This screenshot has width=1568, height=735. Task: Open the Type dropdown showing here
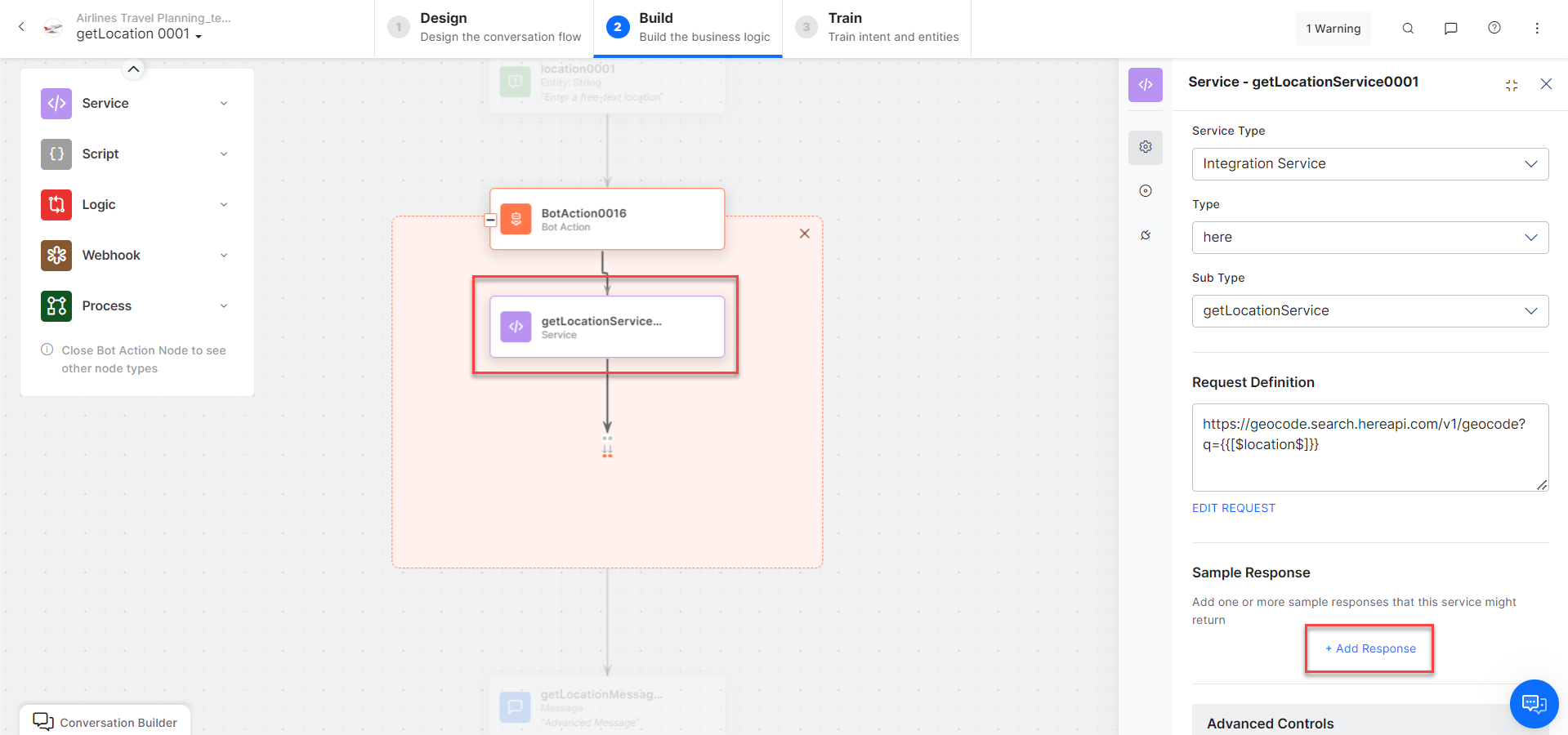[x=1369, y=238]
